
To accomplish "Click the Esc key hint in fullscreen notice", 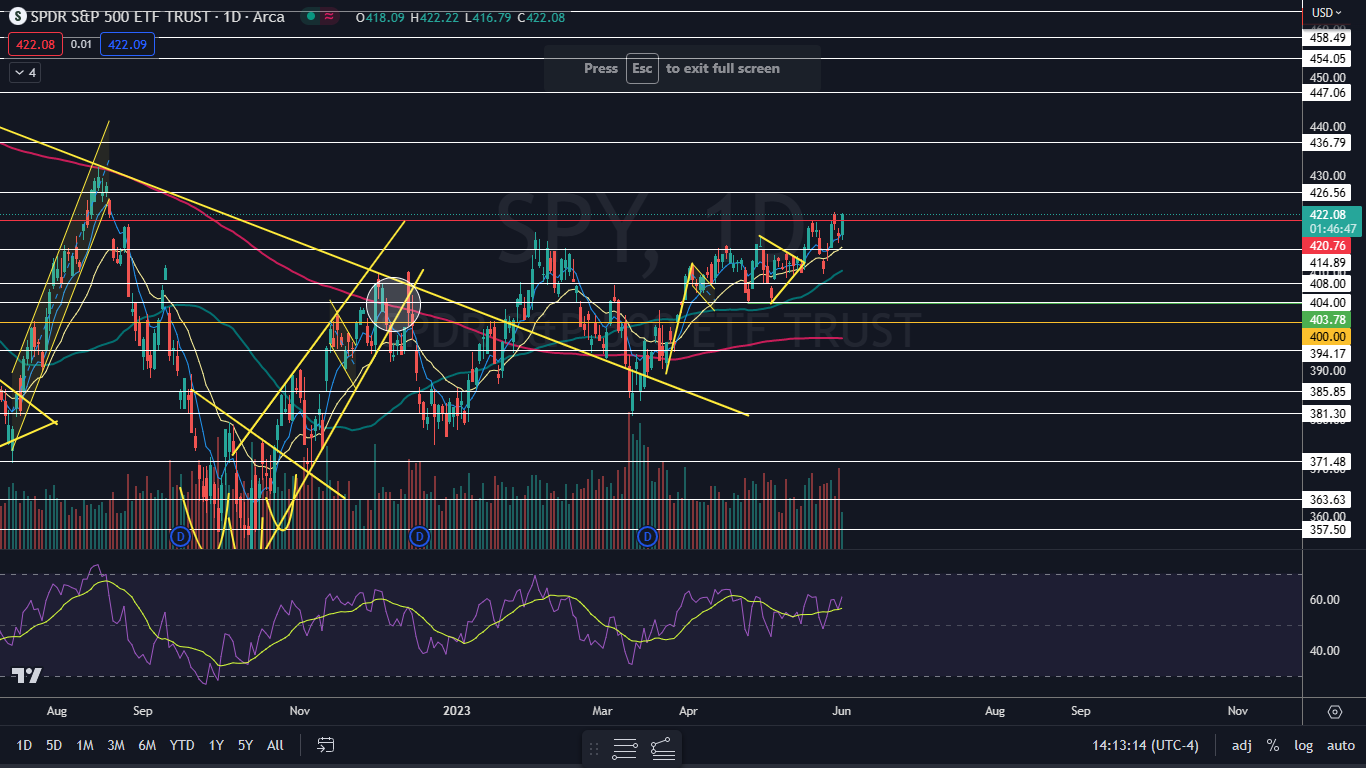I will 642,68.
